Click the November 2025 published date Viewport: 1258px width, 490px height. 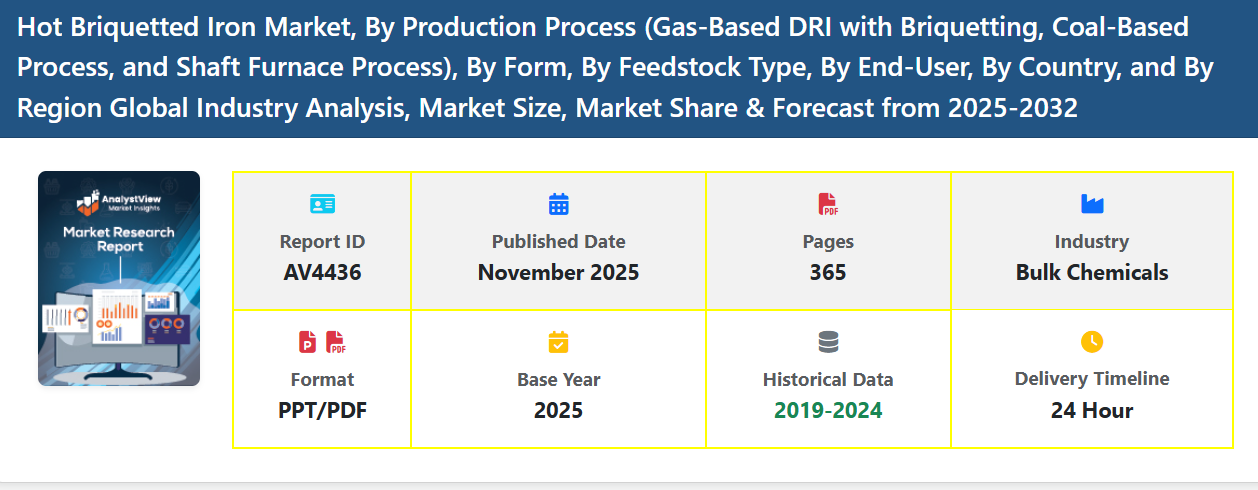tap(558, 272)
